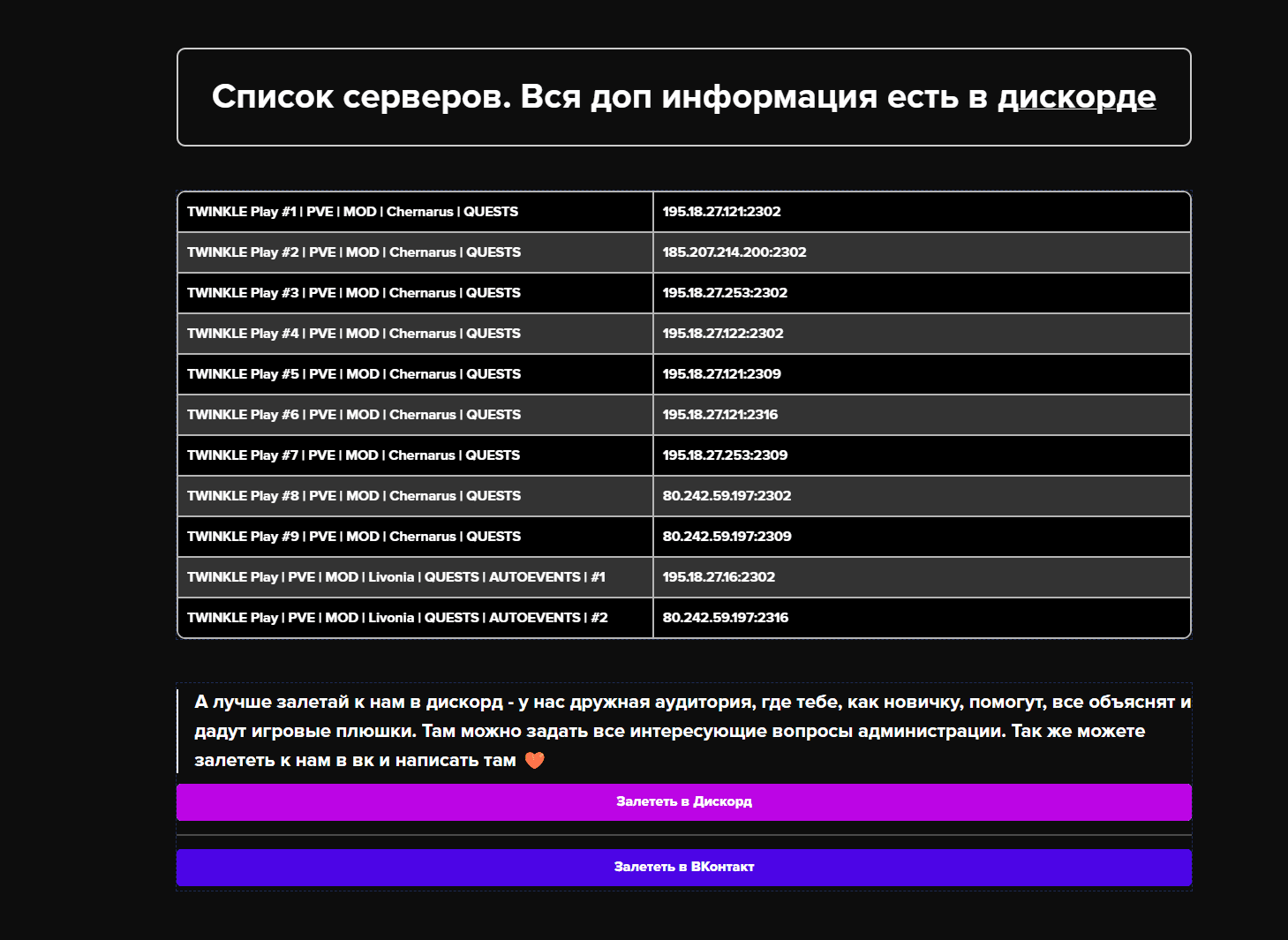
Task: Select TWINKLE Play #7 Chernarus server name
Action: point(353,455)
